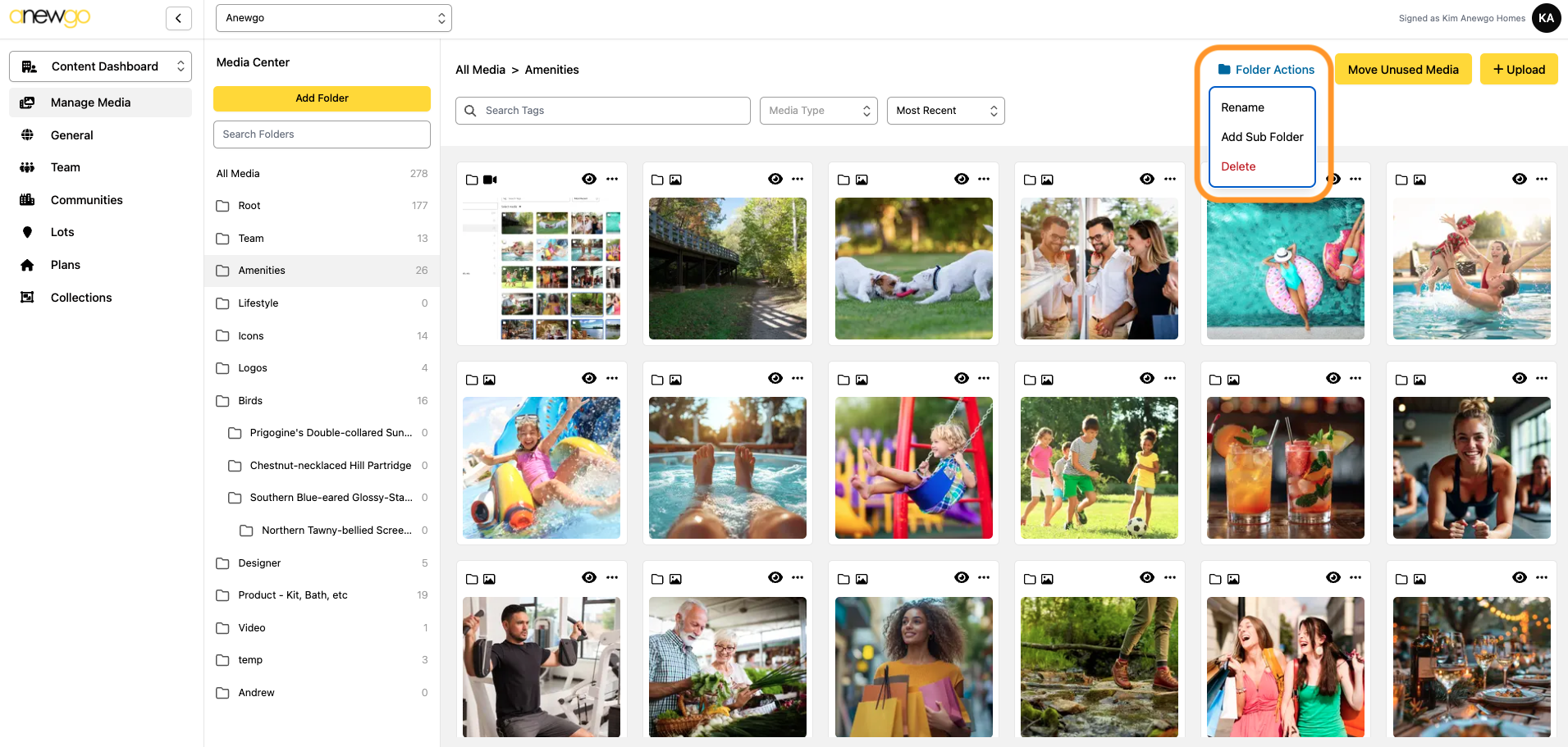This screenshot has width=1568, height=747.
Task: Select the Birds folder in the tree
Action: 250,401
